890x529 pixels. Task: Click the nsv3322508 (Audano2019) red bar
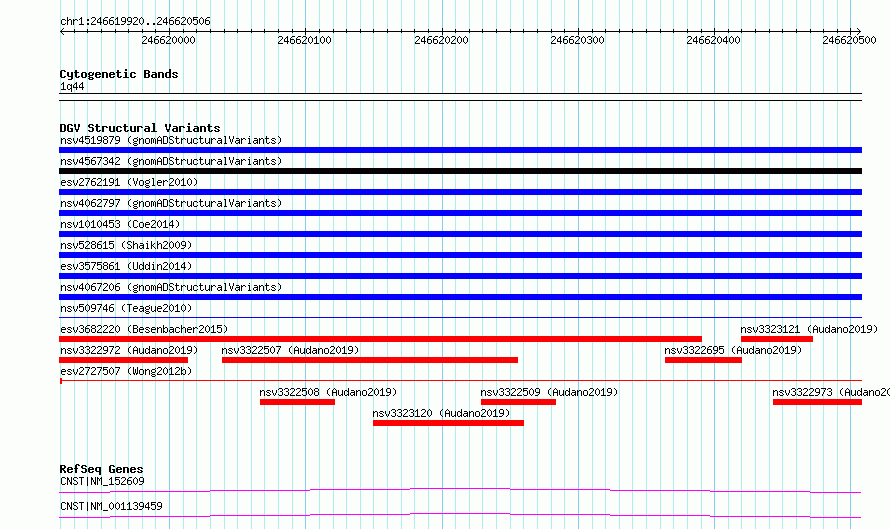297,402
